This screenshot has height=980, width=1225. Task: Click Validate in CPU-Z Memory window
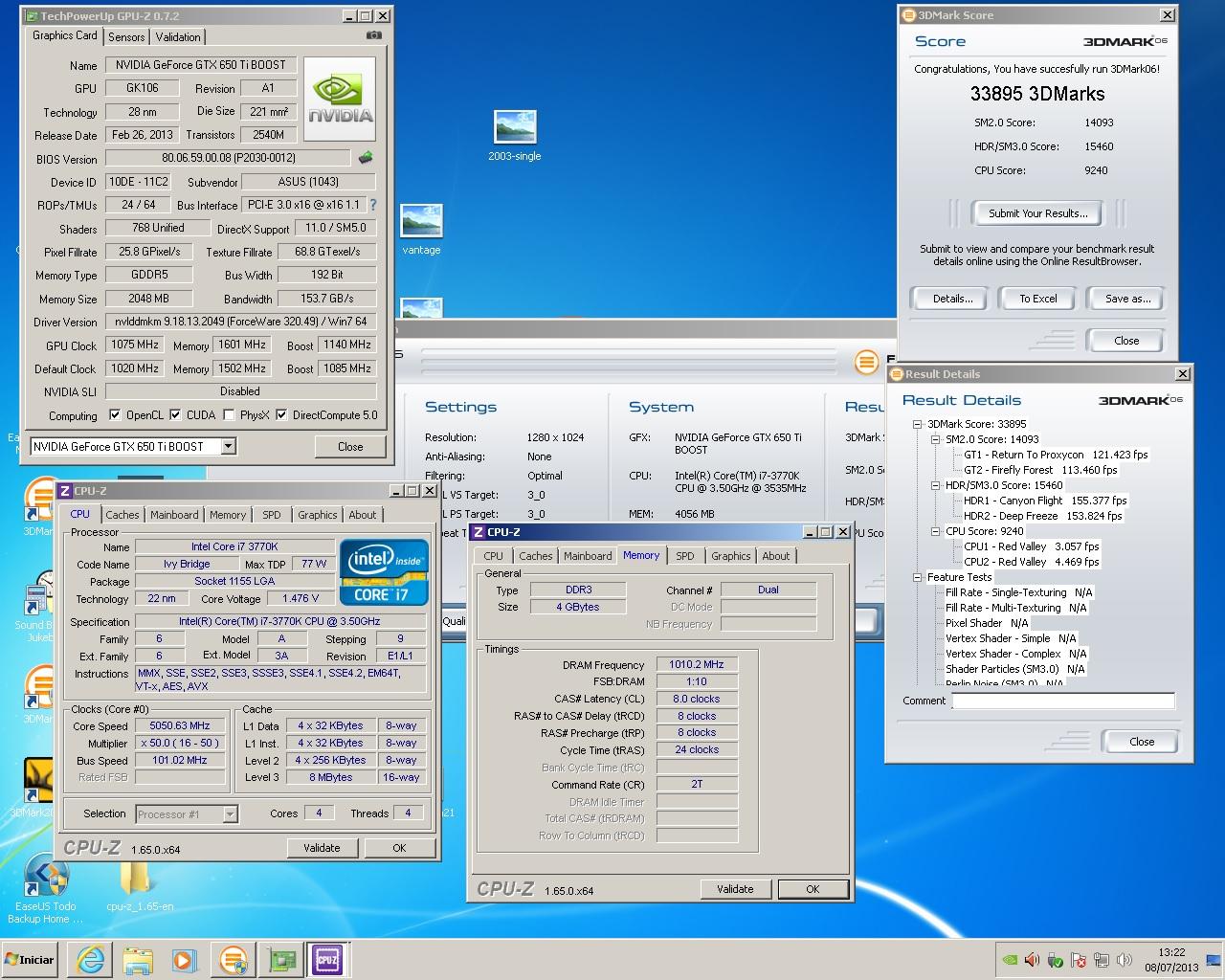point(735,889)
